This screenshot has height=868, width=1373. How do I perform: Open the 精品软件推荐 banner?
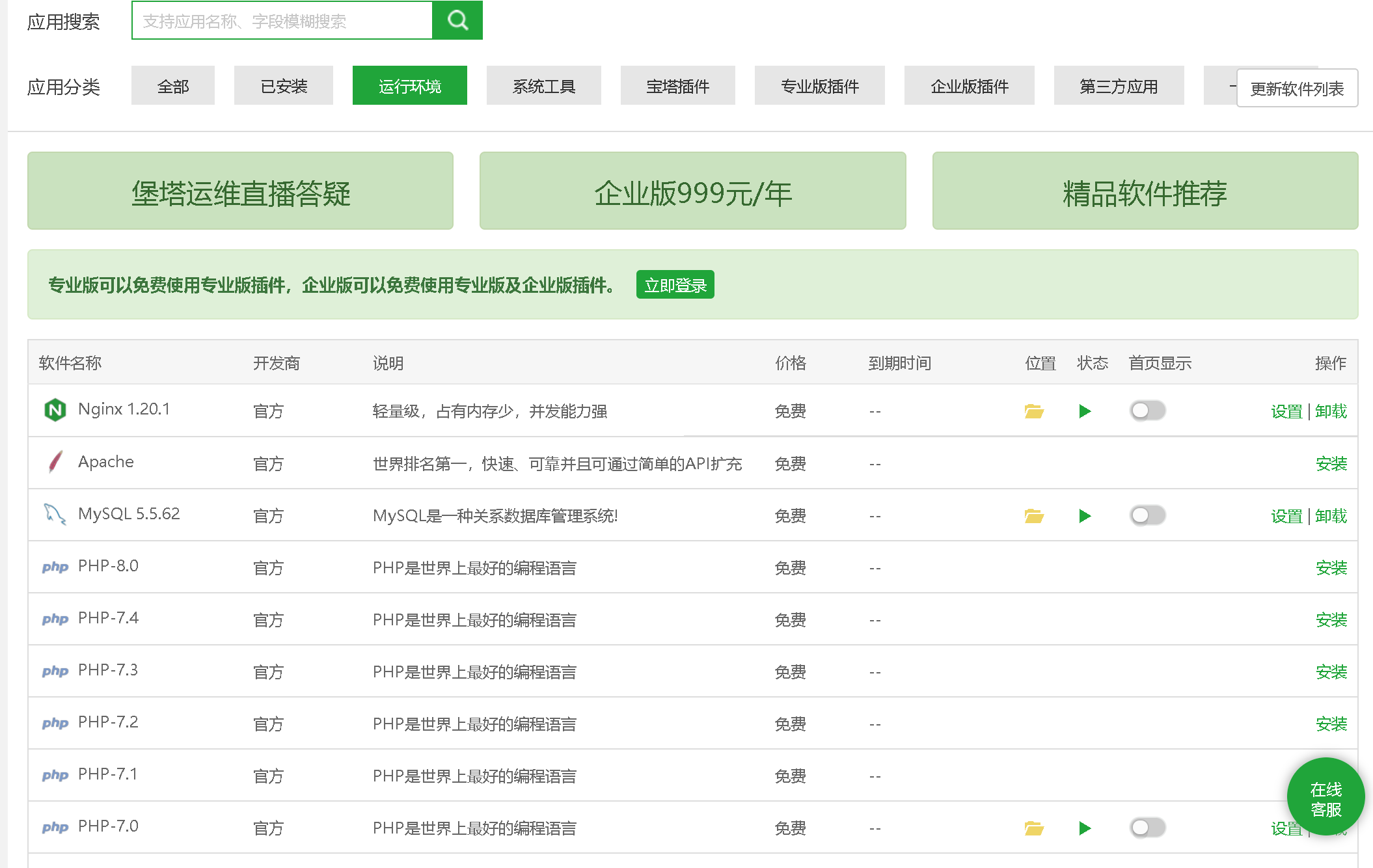pyautogui.click(x=1145, y=191)
